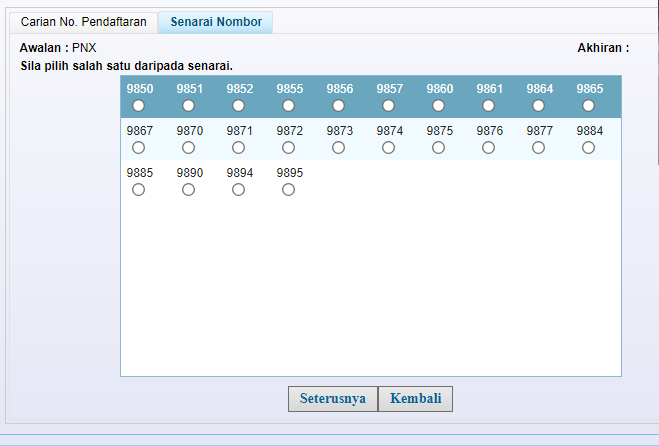
Task: Click the number label 9873
Action: point(340,131)
